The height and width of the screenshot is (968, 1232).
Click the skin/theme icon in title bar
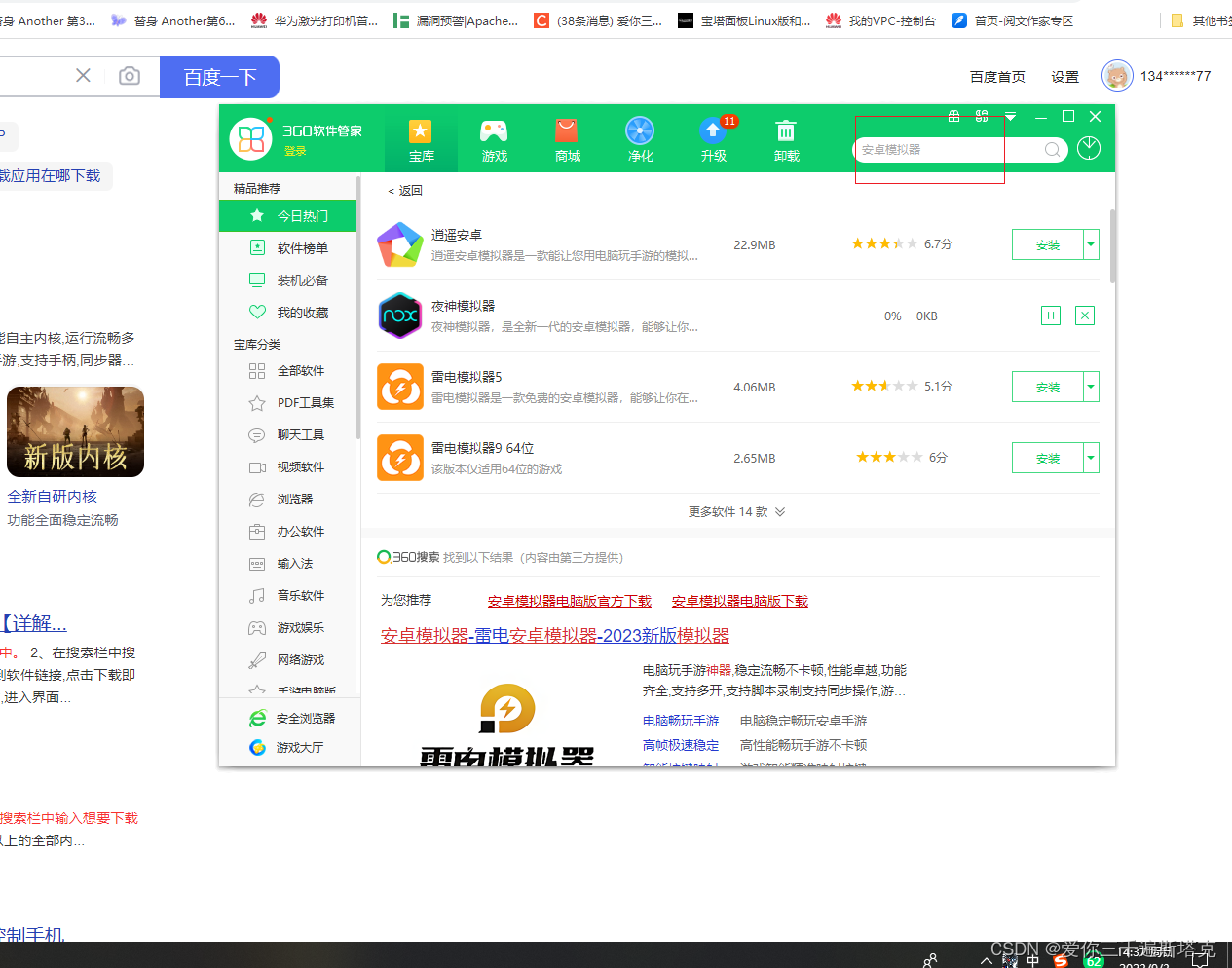click(x=982, y=116)
